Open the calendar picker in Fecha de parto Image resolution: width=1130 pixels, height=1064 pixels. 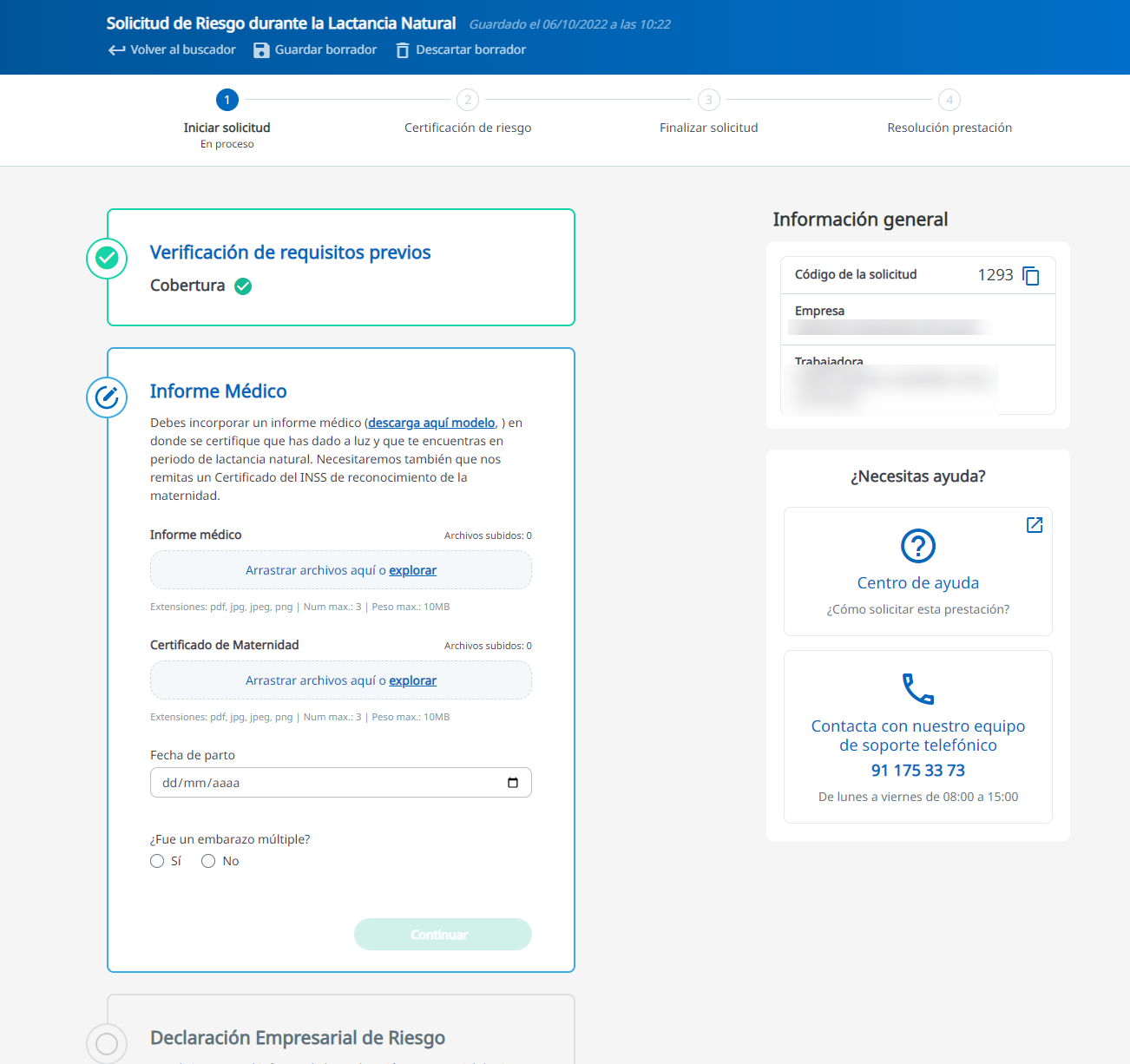[513, 783]
